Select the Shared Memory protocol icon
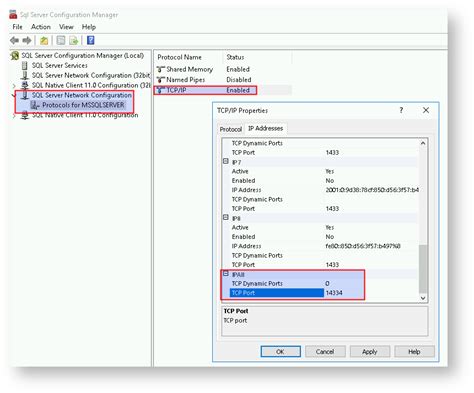 coord(161,69)
